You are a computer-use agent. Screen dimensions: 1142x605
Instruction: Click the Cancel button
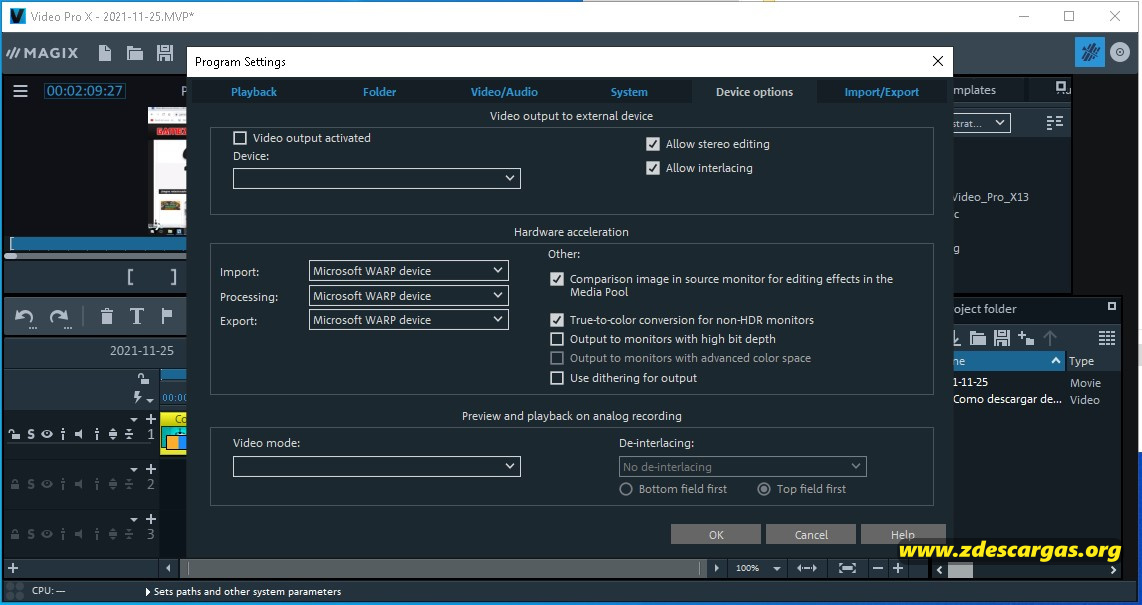click(x=811, y=534)
